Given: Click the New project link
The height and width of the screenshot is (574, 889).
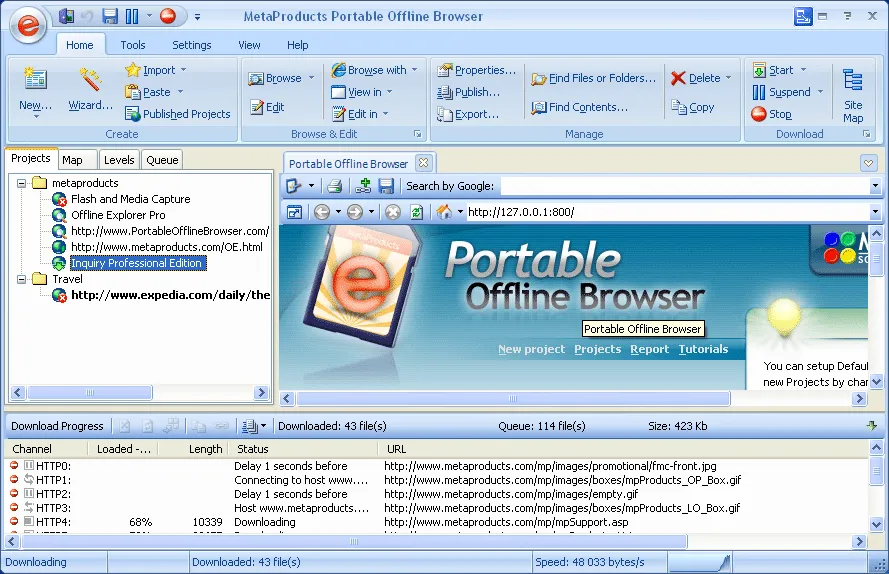Looking at the screenshot, I should pos(531,349).
